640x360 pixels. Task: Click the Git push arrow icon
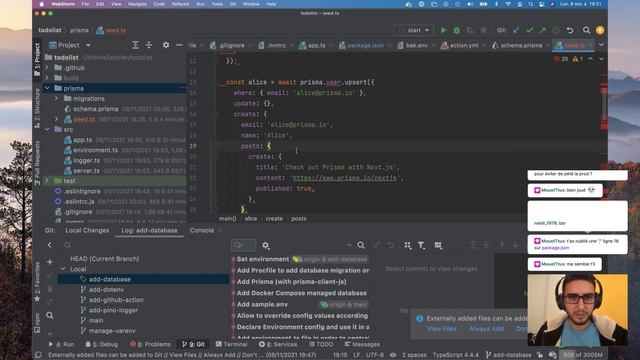(x=542, y=30)
